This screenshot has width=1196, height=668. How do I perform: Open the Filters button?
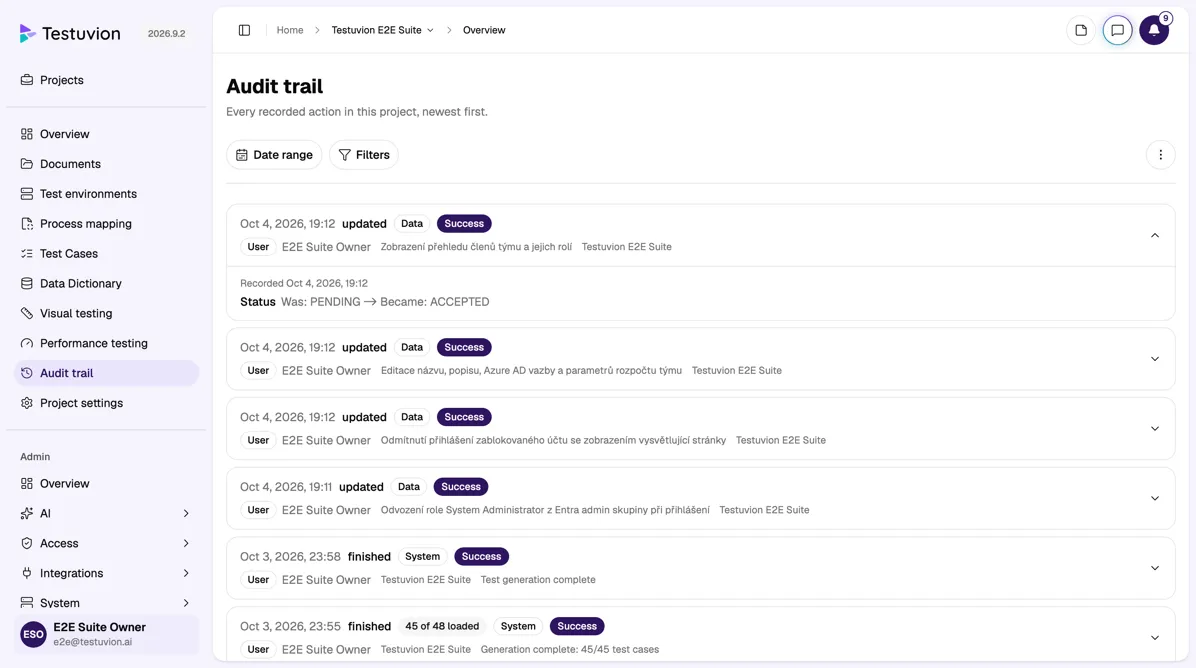pyautogui.click(x=364, y=155)
